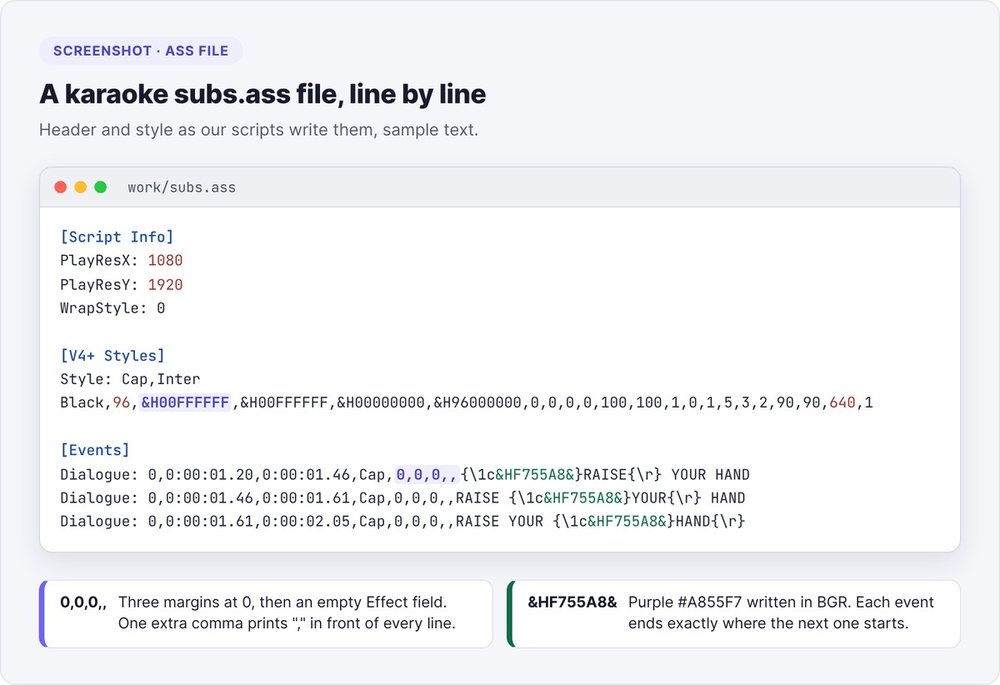
Task: Click the PlayResX value 1080
Action: point(165,260)
